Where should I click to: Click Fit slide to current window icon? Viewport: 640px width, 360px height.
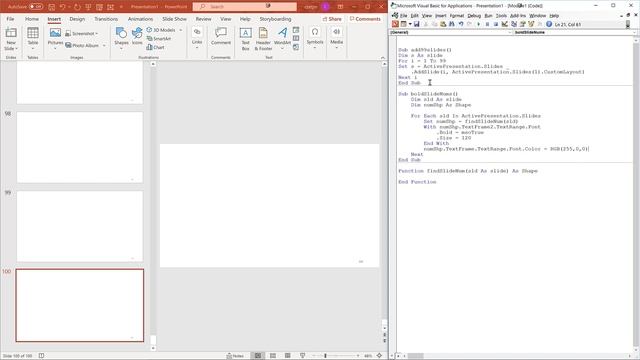click(379, 356)
